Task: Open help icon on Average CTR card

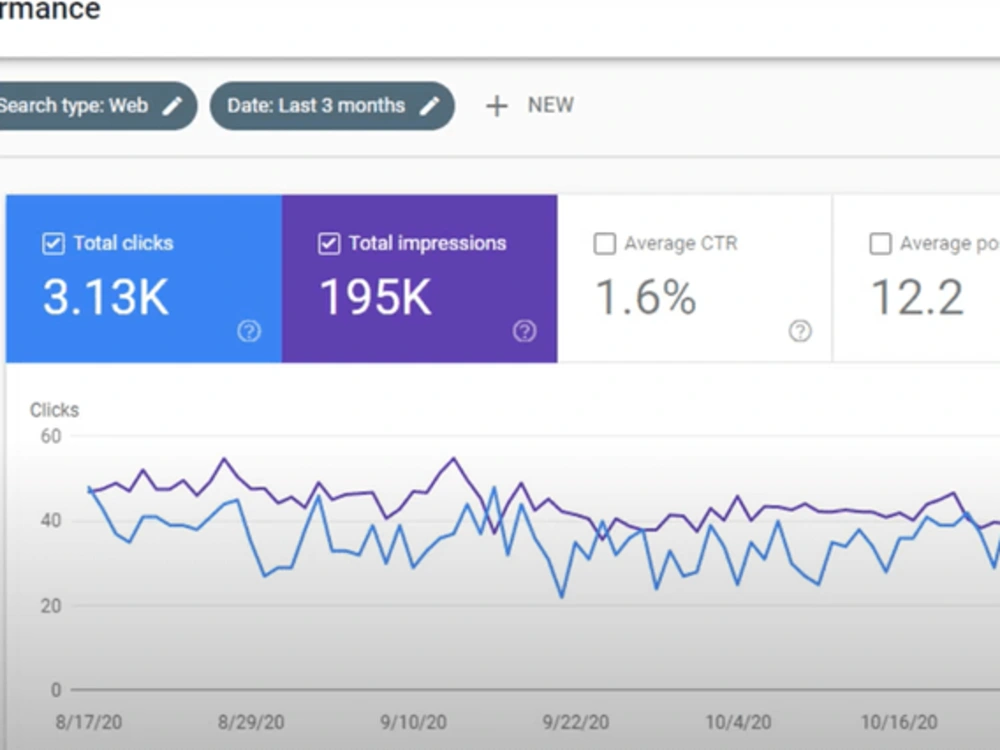Action: pos(800,331)
